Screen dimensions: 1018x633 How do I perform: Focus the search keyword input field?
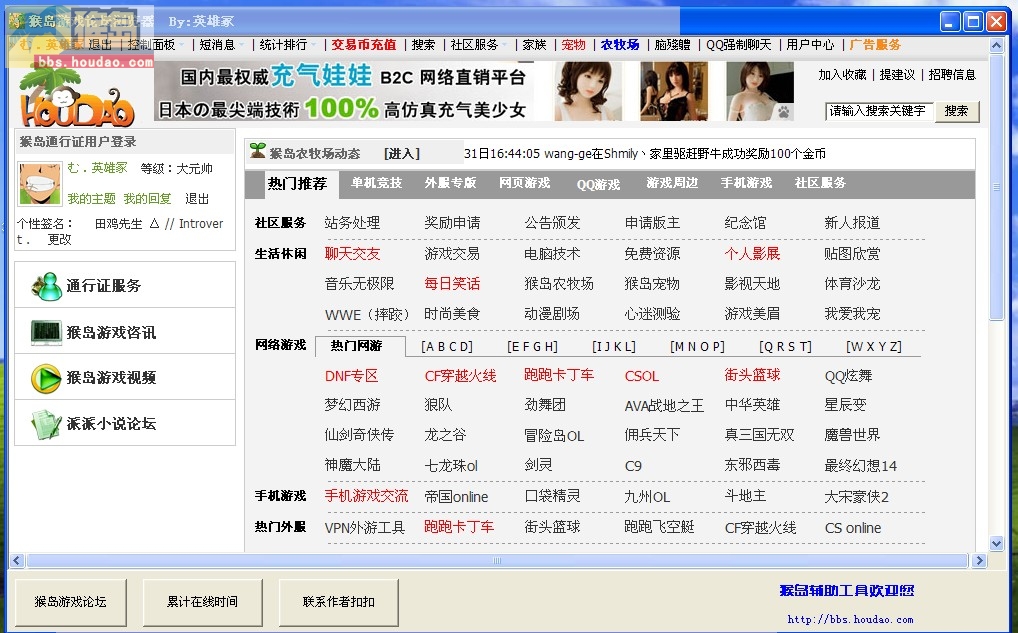coord(879,111)
